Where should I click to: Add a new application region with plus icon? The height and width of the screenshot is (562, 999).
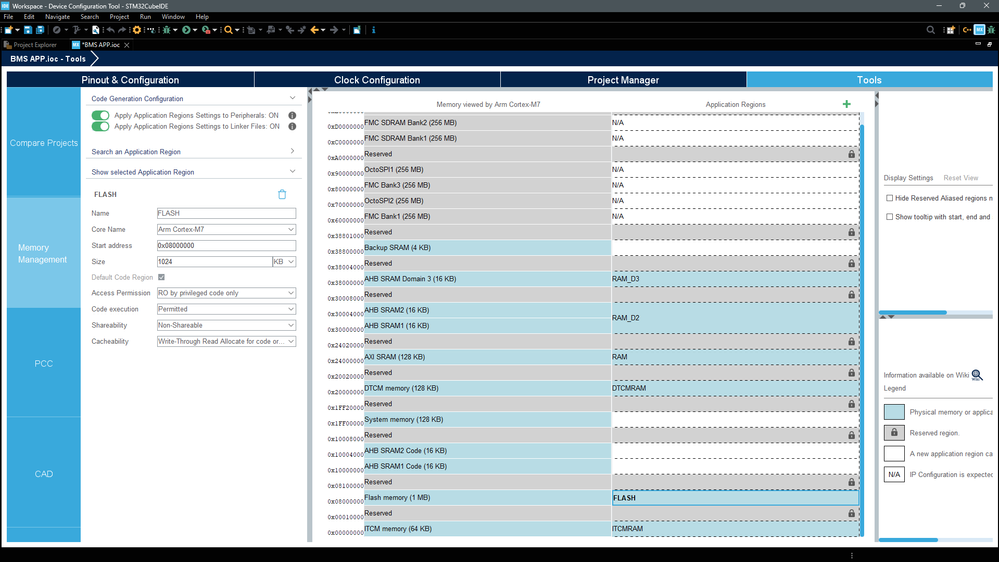pyautogui.click(x=846, y=104)
